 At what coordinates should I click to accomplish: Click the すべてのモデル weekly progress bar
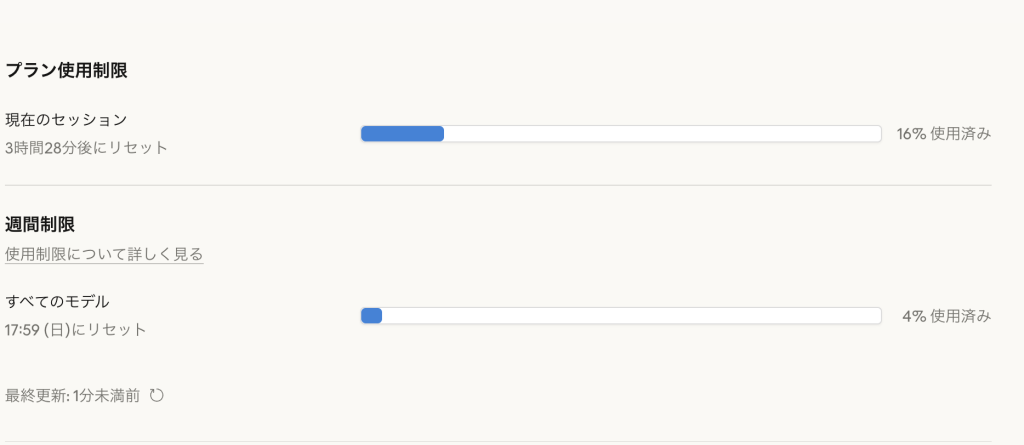click(x=620, y=316)
